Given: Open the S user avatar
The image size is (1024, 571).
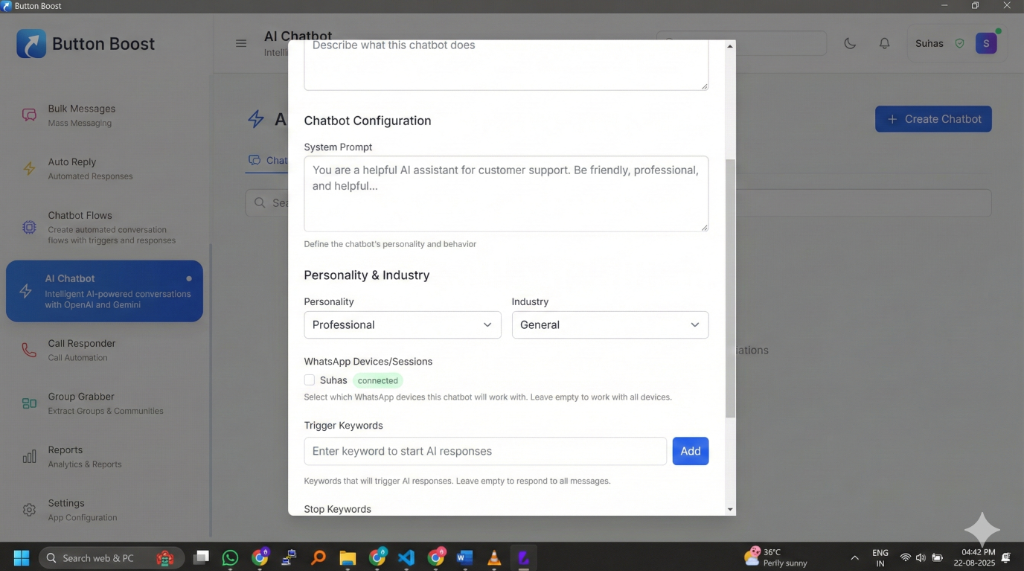Looking at the screenshot, I should tap(986, 43).
